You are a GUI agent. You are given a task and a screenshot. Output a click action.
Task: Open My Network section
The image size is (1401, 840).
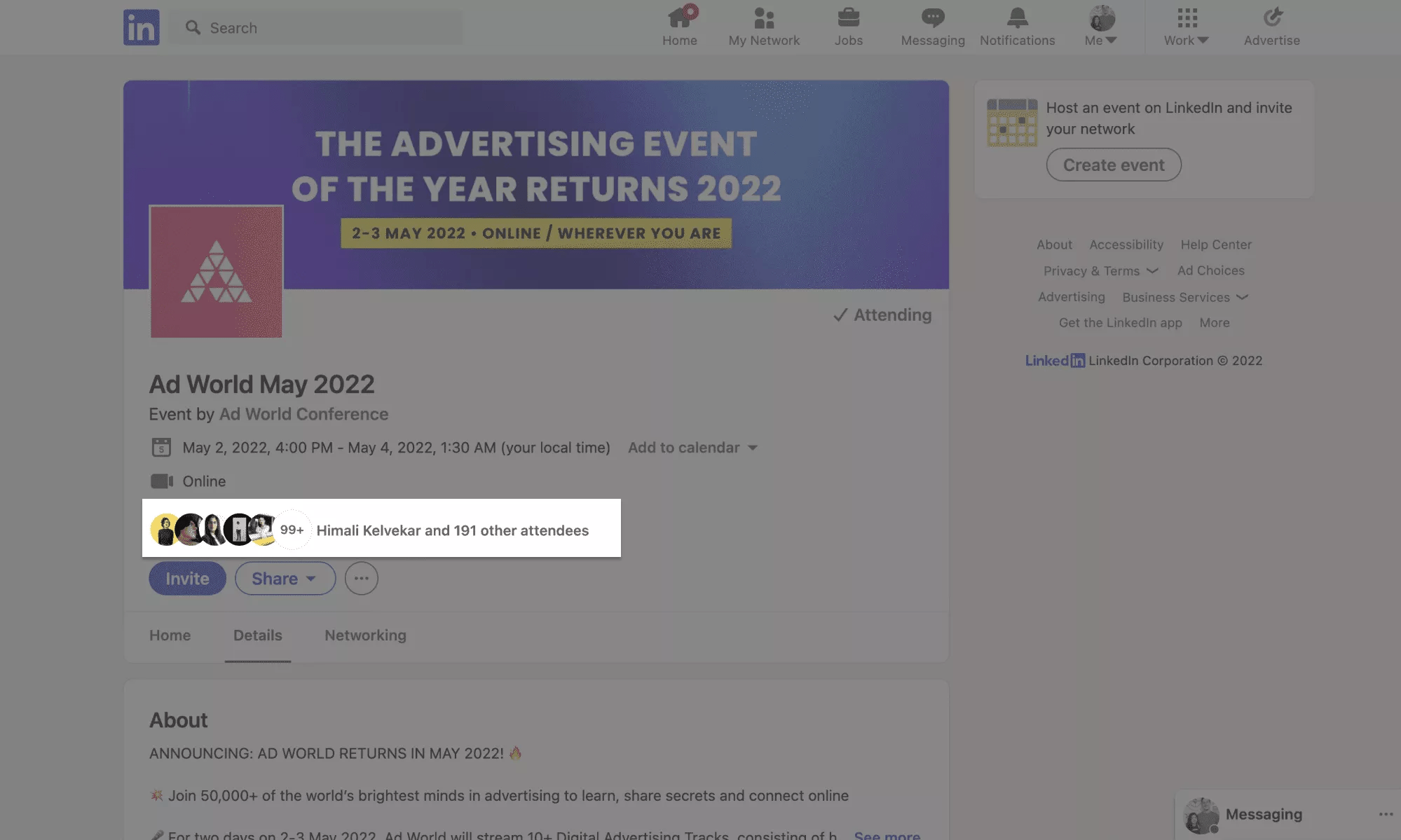764,26
